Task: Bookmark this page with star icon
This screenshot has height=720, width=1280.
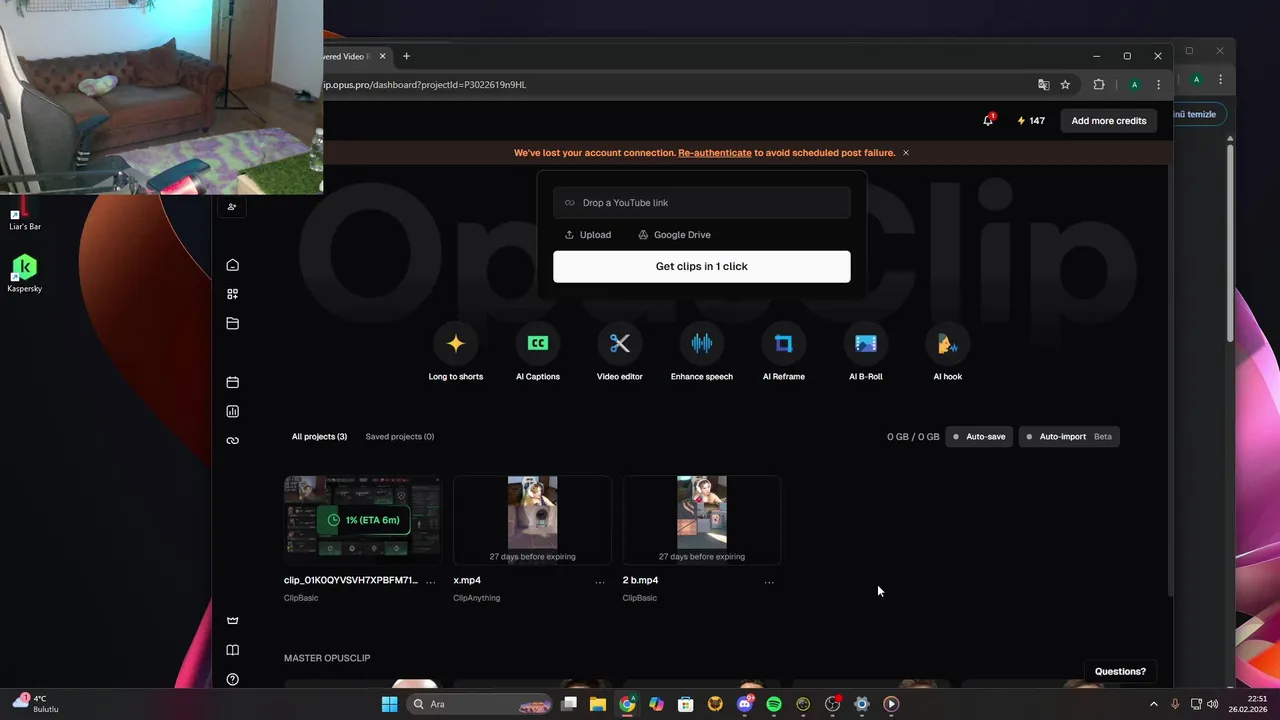Action: click(1066, 85)
